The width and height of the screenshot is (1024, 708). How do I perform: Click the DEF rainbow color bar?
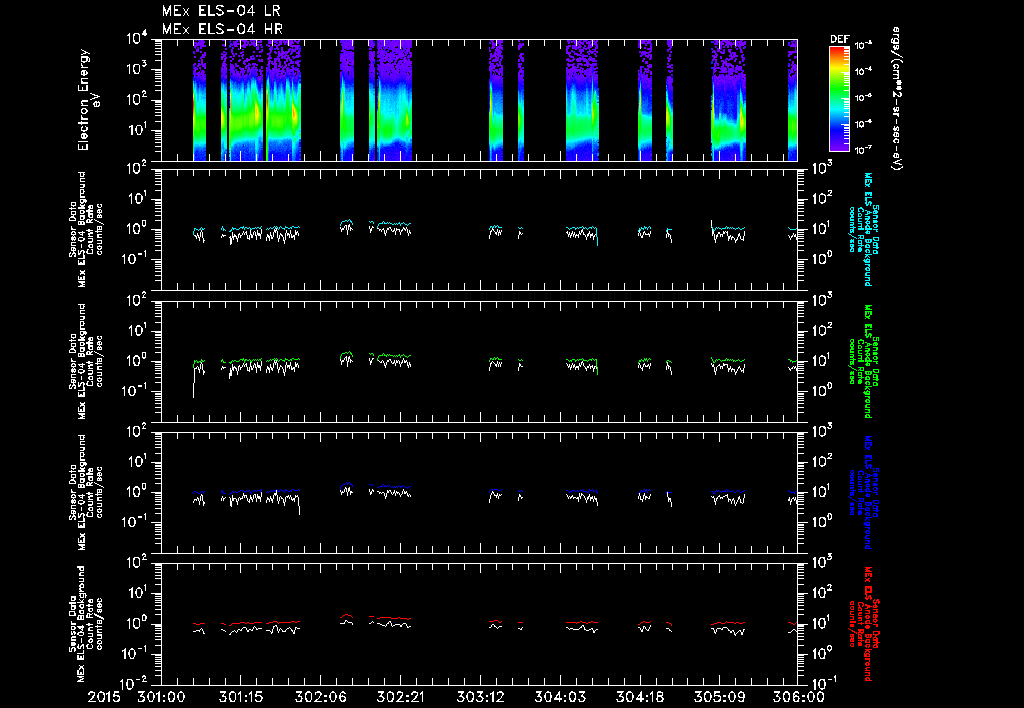click(x=839, y=99)
